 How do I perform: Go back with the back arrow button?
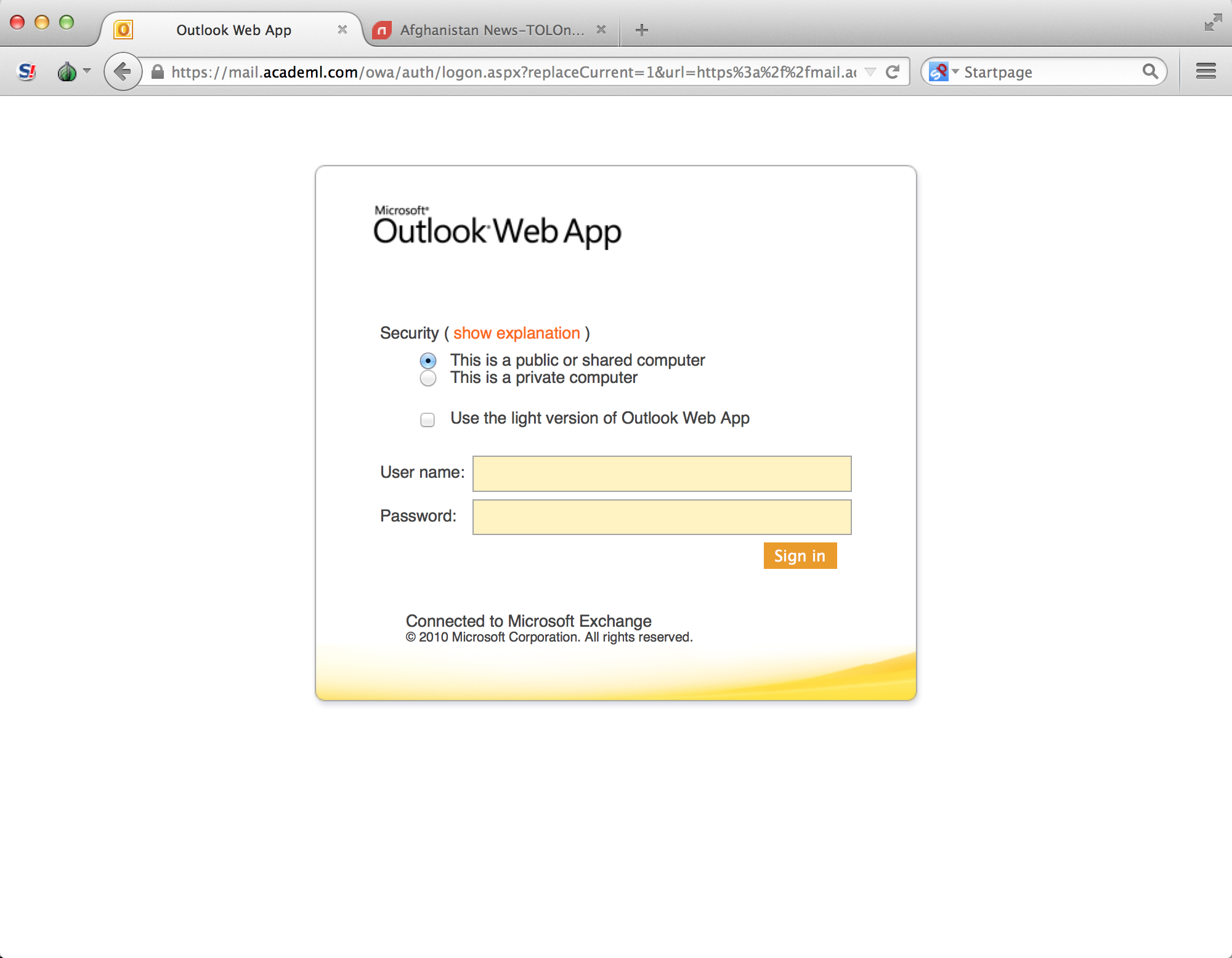(x=123, y=72)
